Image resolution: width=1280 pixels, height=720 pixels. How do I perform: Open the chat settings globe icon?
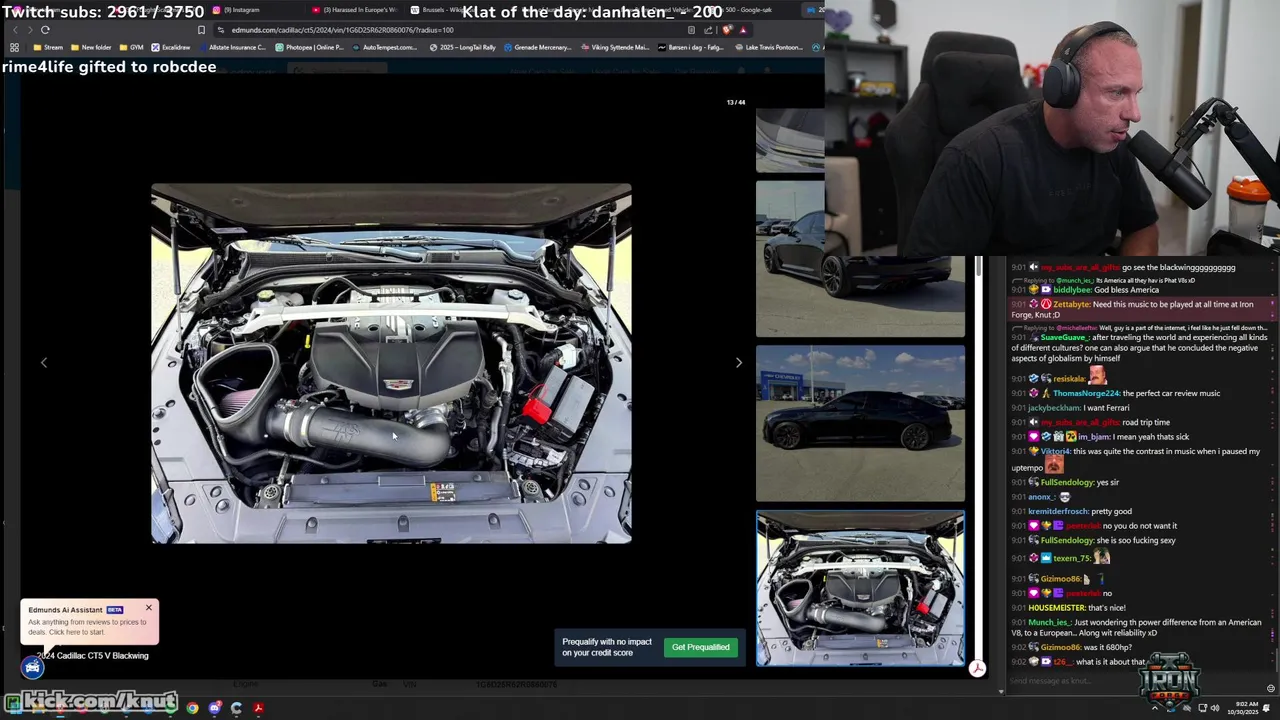coord(1271,688)
